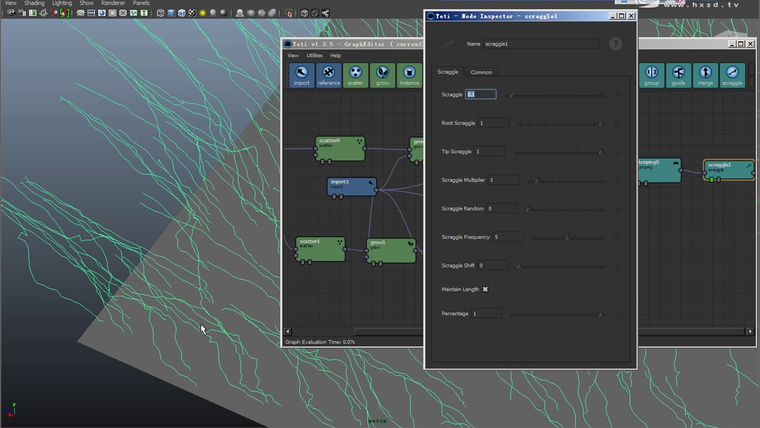This screenshot has height=428, width=760.
Task: Open help with the question mark icon
Action: [x=615, y=44]
